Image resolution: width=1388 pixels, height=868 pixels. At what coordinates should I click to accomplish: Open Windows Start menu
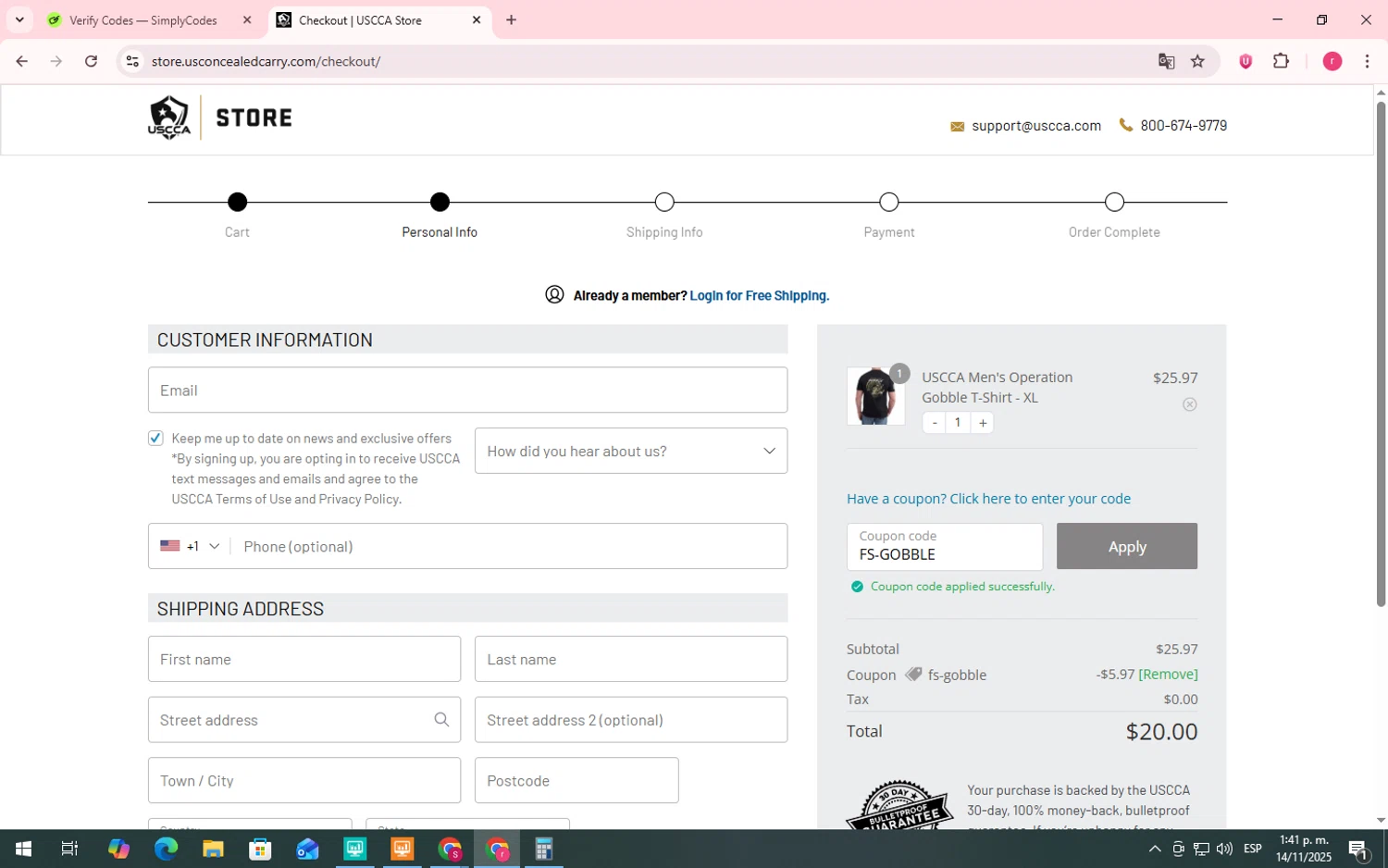click(x=23, y=849)
